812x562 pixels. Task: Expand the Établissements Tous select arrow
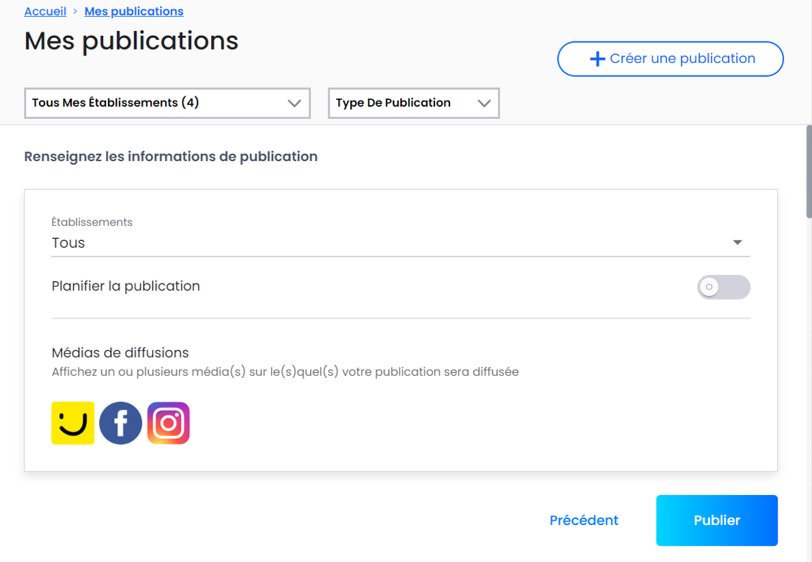point(737,242)
